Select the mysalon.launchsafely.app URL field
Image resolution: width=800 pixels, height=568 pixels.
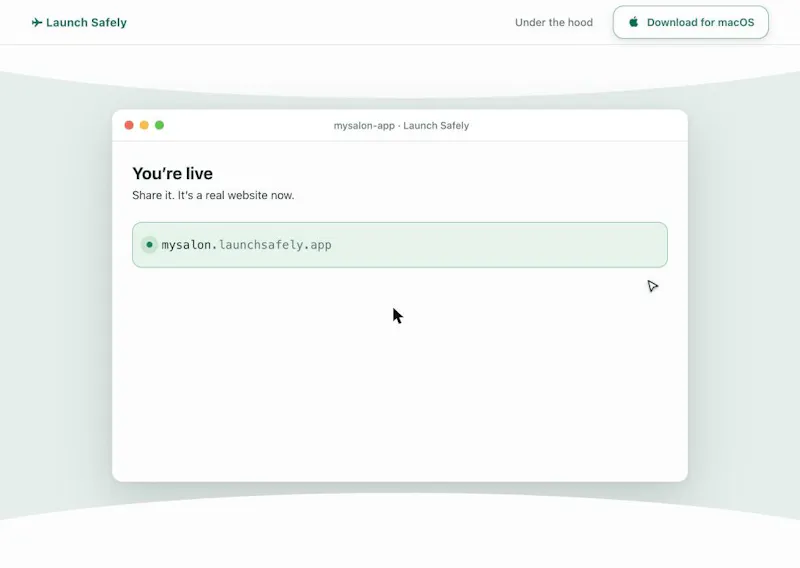399,245
